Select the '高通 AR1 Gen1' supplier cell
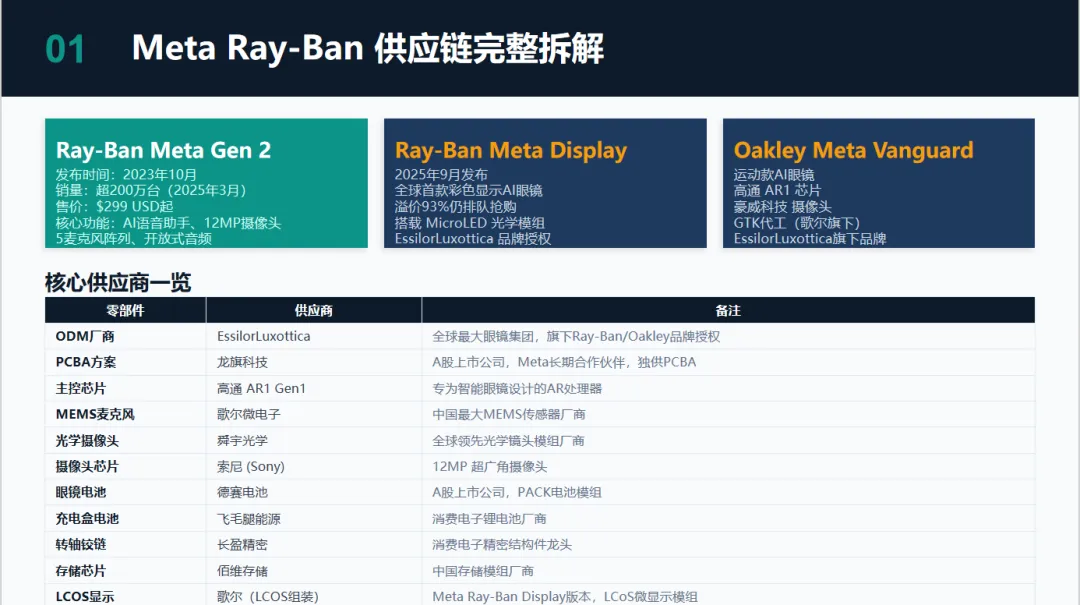 313,389
